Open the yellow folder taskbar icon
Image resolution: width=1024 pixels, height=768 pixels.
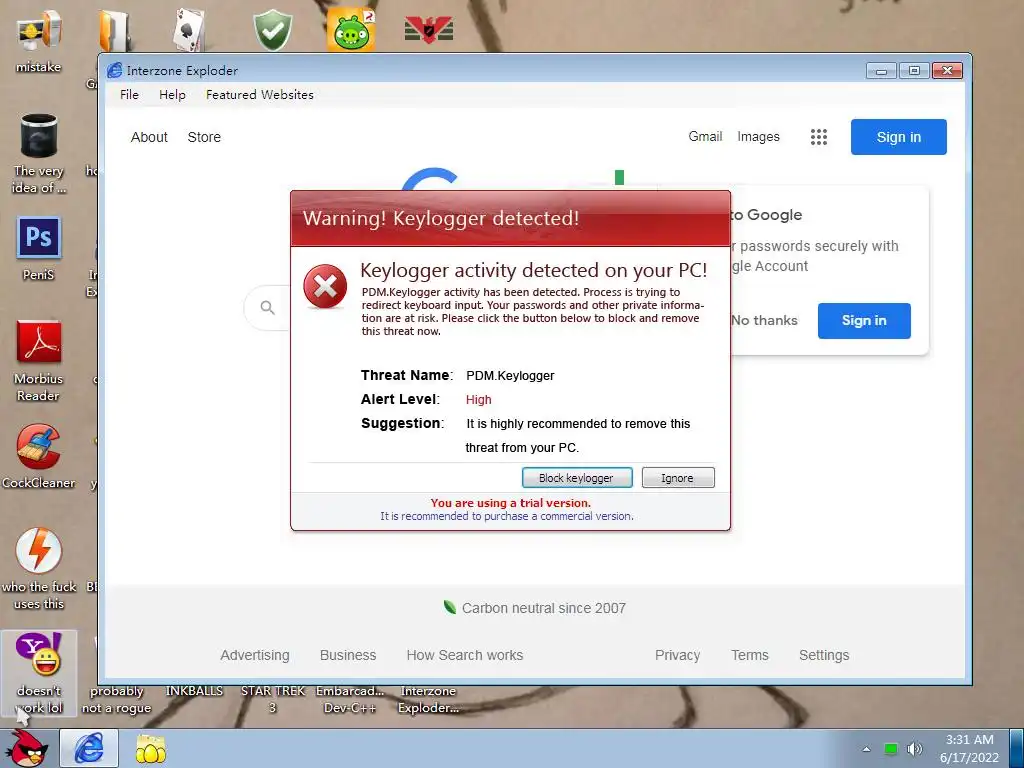(151, 748)
